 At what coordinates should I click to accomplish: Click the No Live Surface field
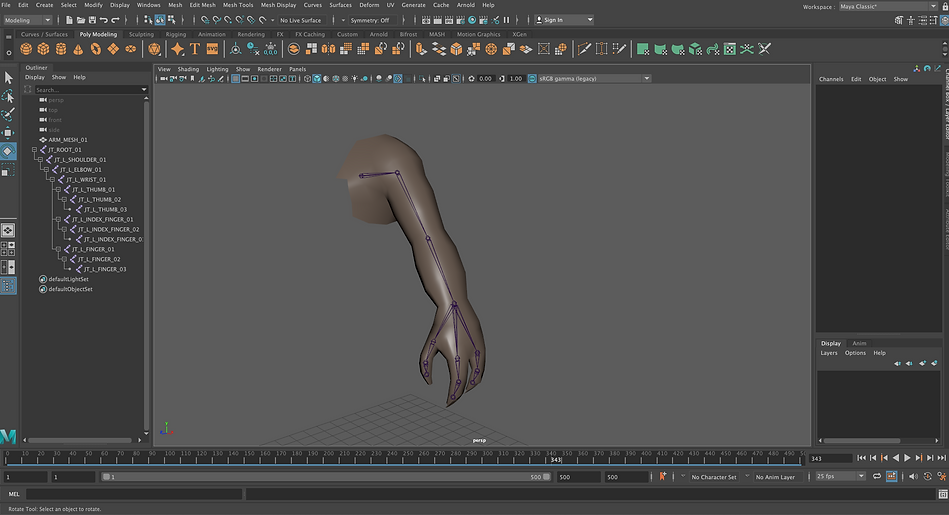301,20
